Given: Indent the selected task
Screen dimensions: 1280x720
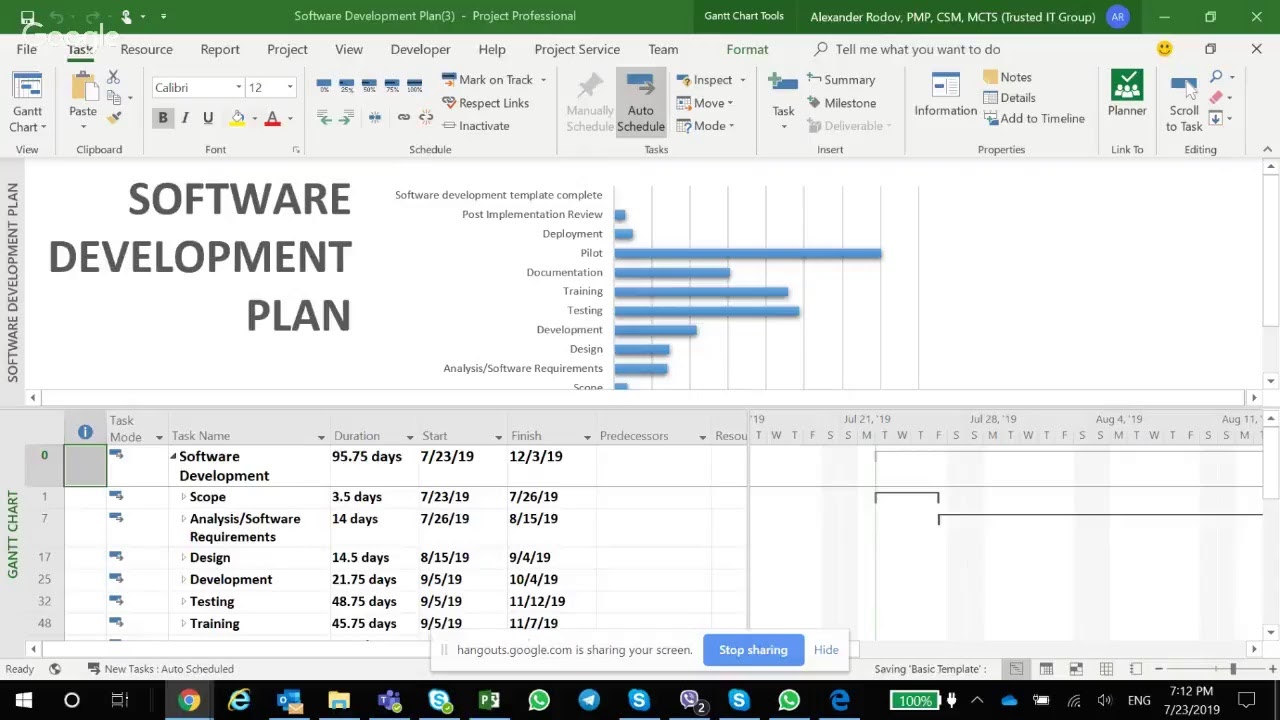Looking at the screenshot, I should (347, 118).
